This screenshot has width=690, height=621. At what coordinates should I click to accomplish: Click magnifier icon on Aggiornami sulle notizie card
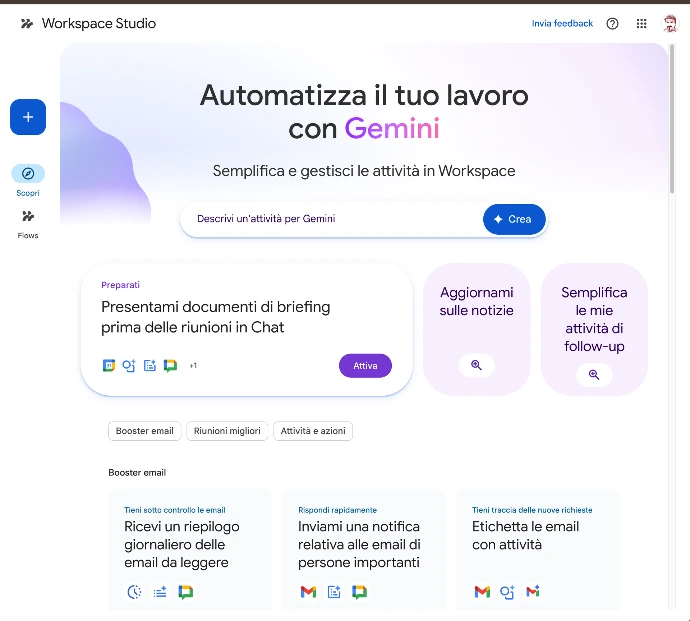(x=477, y=365)
